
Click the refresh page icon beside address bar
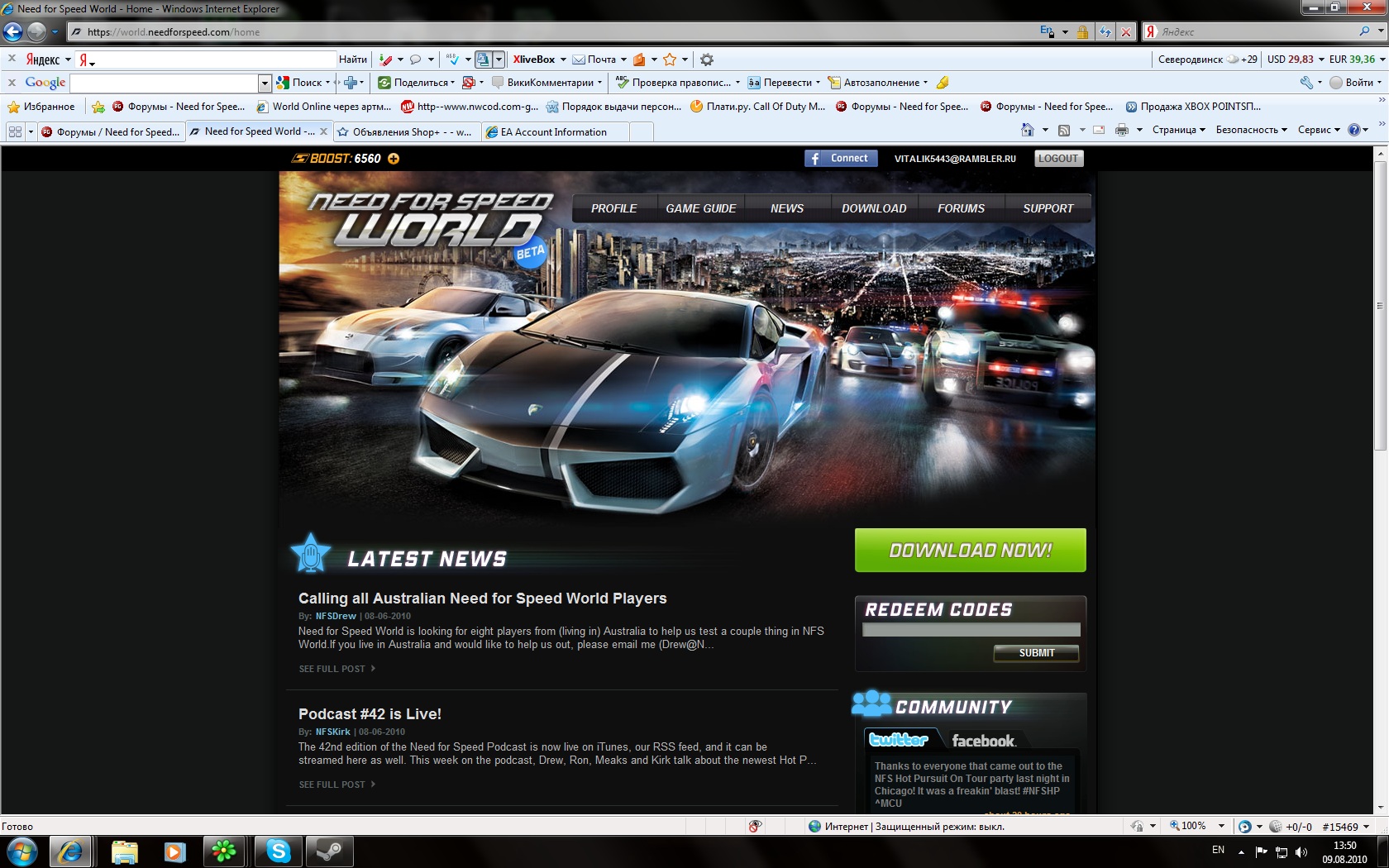click(x=1105, y=32)
